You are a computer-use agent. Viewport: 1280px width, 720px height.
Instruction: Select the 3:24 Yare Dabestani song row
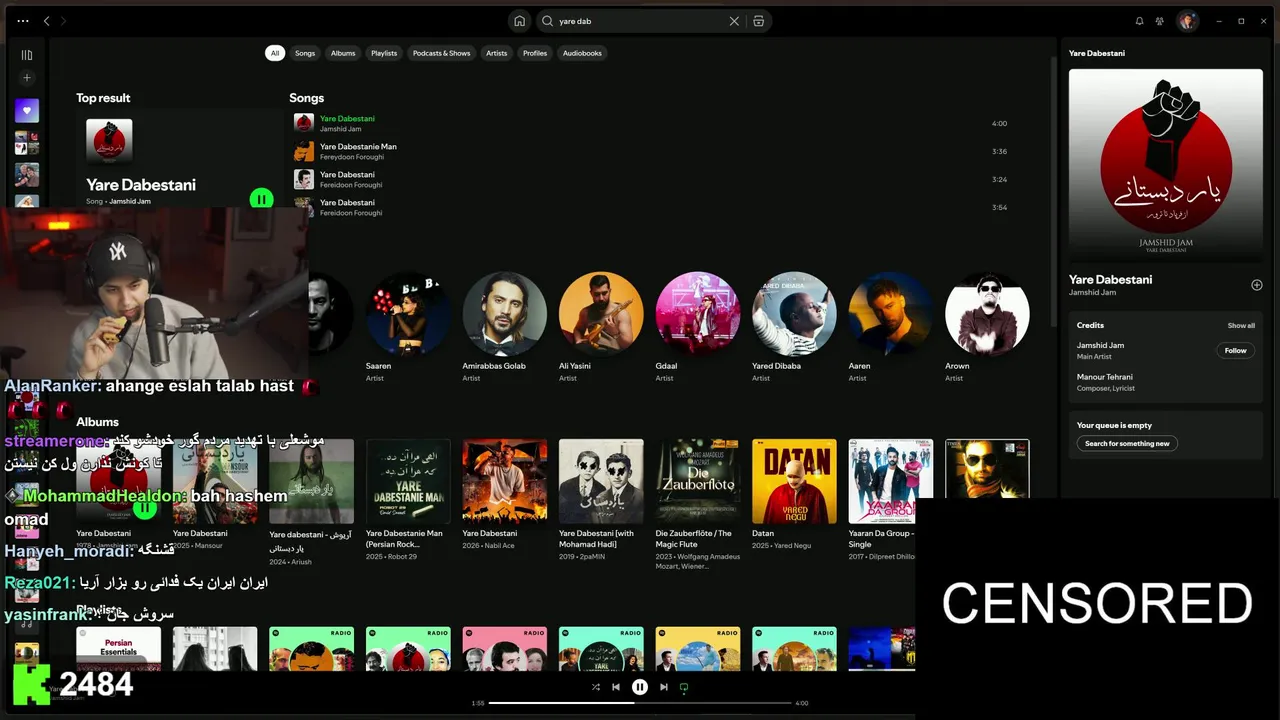tap(650, 179)
